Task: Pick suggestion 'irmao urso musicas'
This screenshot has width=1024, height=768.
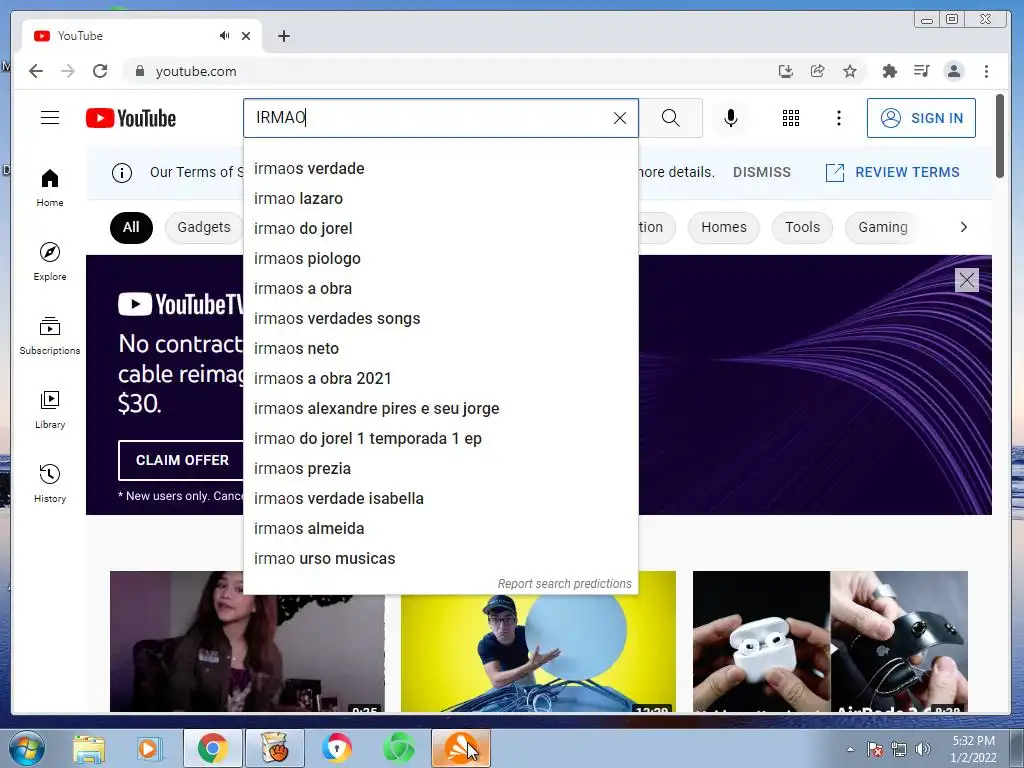Action: coord(441,559)
